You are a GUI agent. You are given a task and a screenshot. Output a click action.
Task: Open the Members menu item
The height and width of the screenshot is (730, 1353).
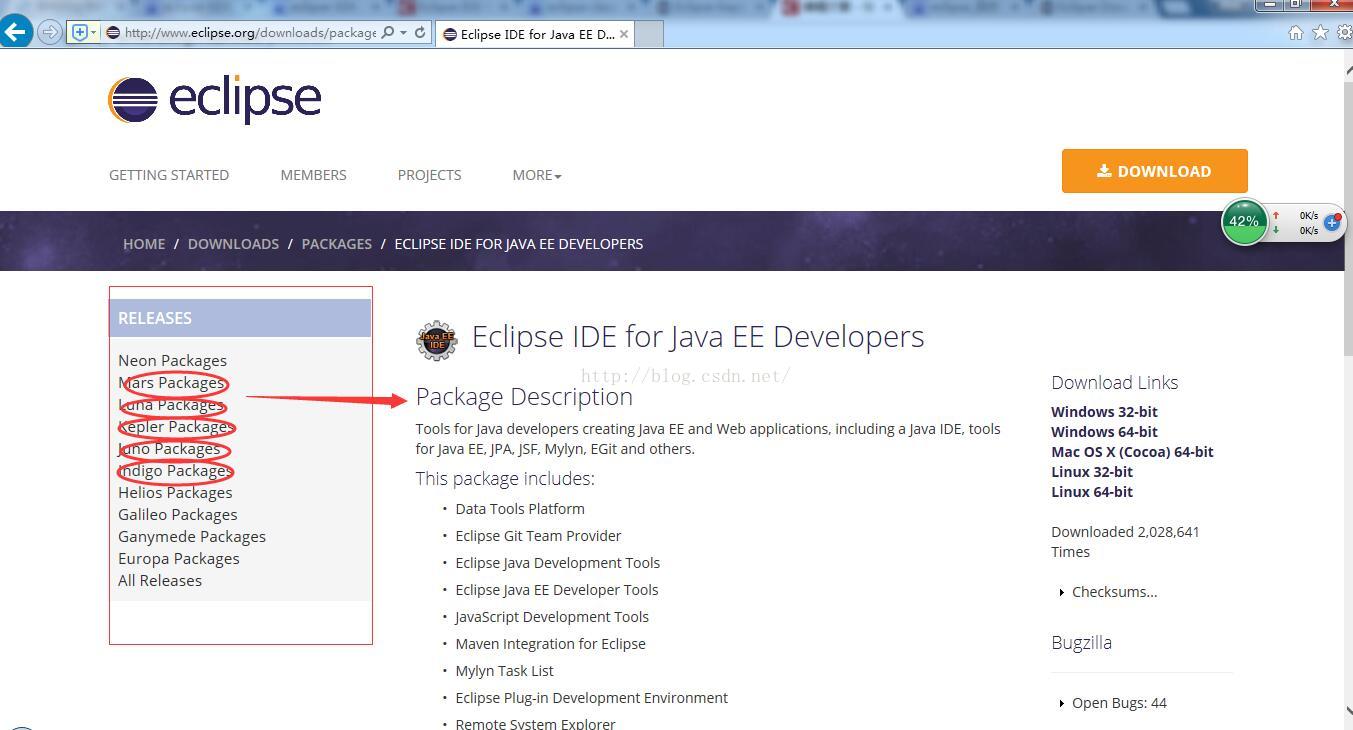(x=313, y=174)
